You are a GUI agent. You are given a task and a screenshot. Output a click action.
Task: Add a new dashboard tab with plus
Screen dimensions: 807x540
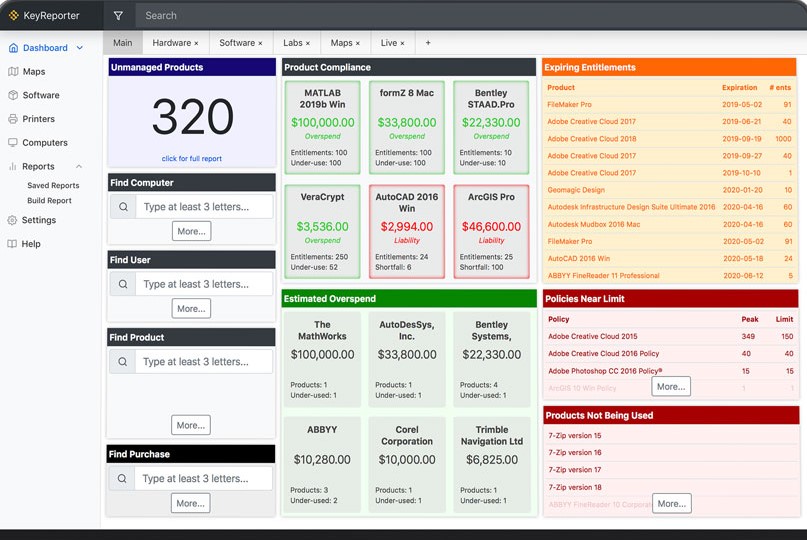[x=428, y=43]
